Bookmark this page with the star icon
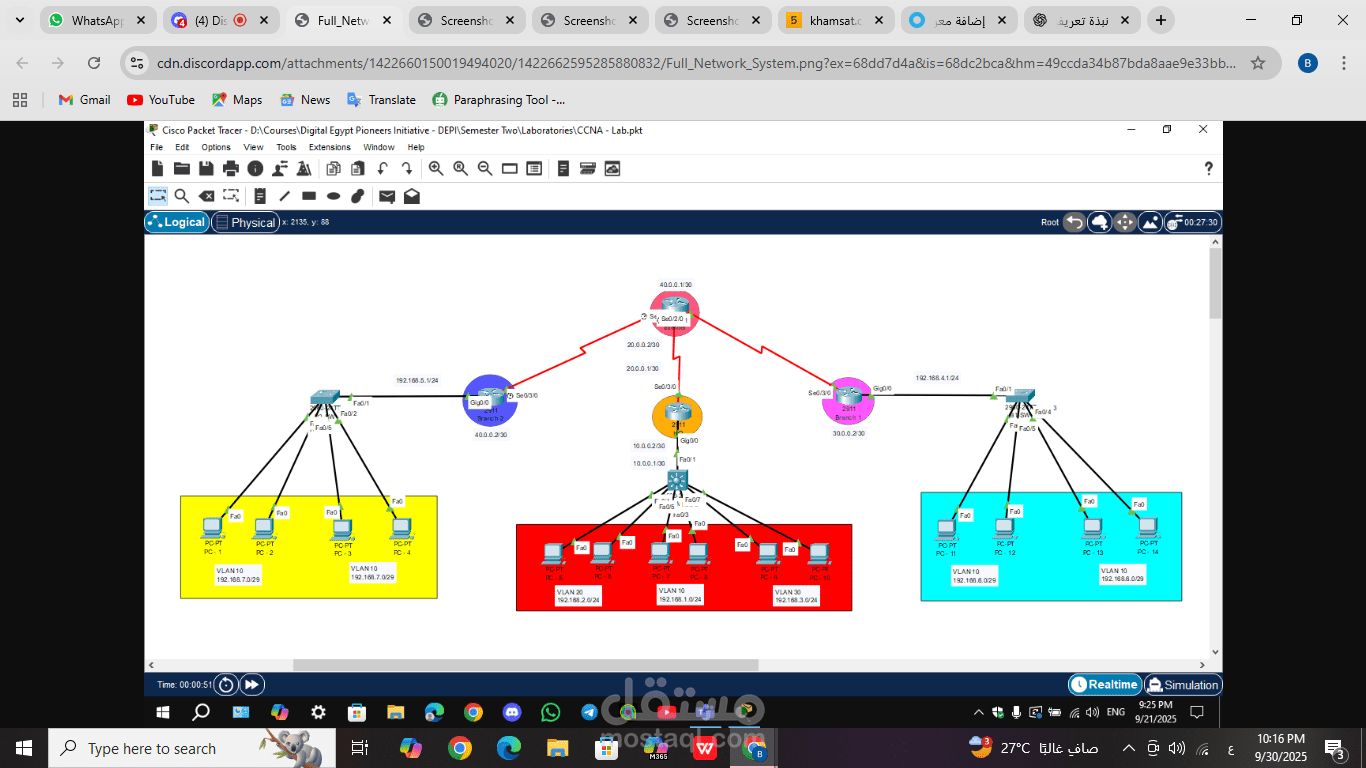 coord(1258,63)
